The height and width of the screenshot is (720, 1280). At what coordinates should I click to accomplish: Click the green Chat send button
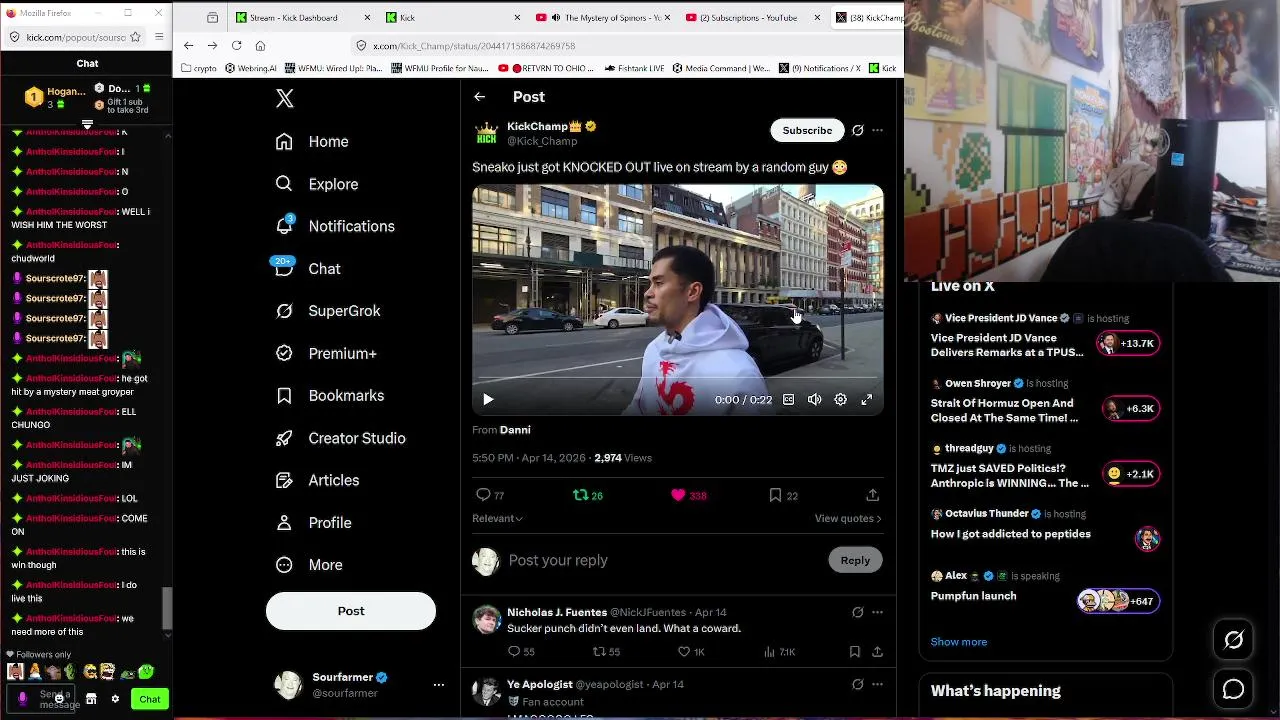tap(150, 699)
